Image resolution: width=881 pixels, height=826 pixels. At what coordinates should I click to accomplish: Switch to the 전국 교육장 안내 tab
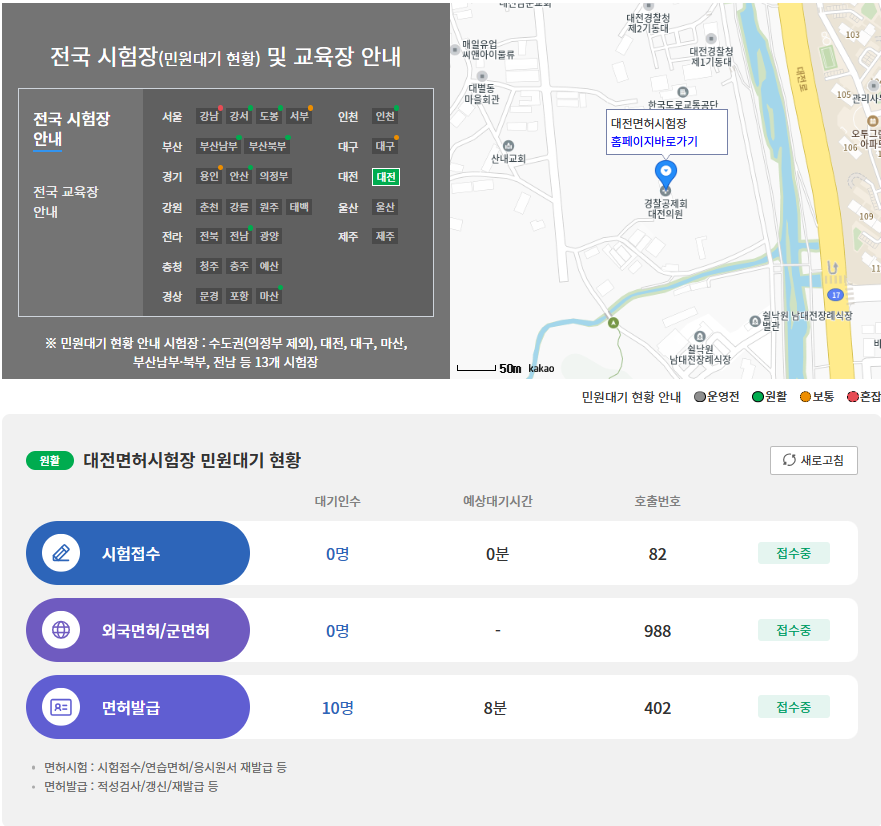pos(66,202)
